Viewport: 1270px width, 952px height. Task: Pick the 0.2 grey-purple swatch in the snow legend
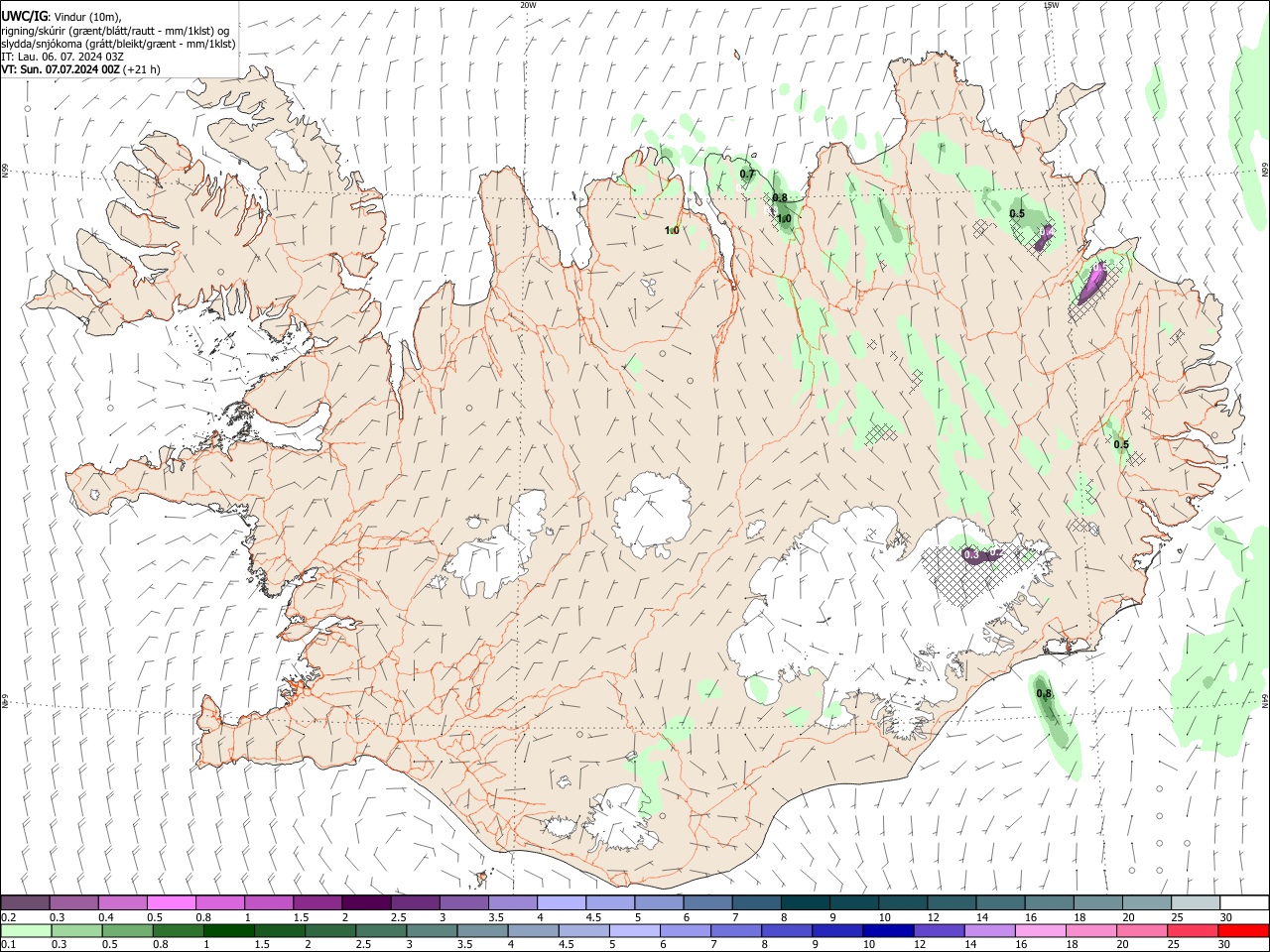25,902
